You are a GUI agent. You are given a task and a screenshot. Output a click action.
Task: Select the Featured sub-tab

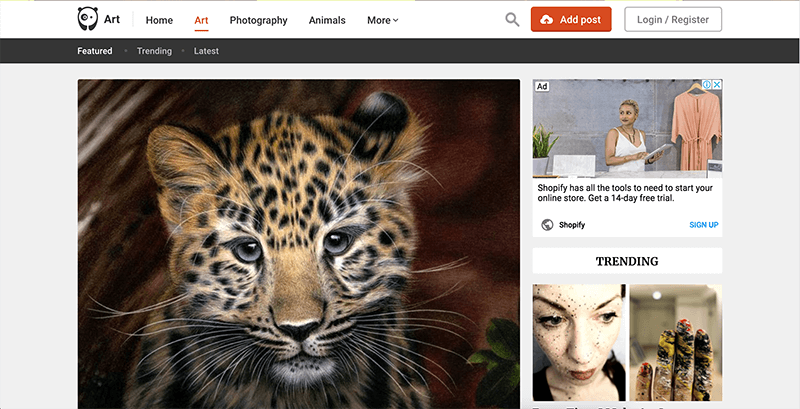pos(95,51)
